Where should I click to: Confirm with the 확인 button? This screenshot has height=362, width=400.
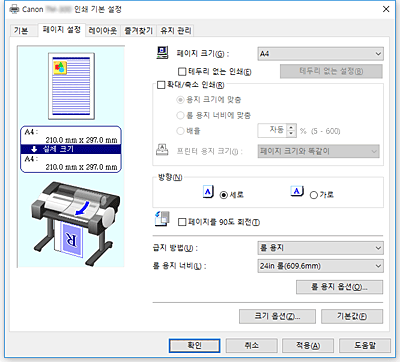(194, 346)
